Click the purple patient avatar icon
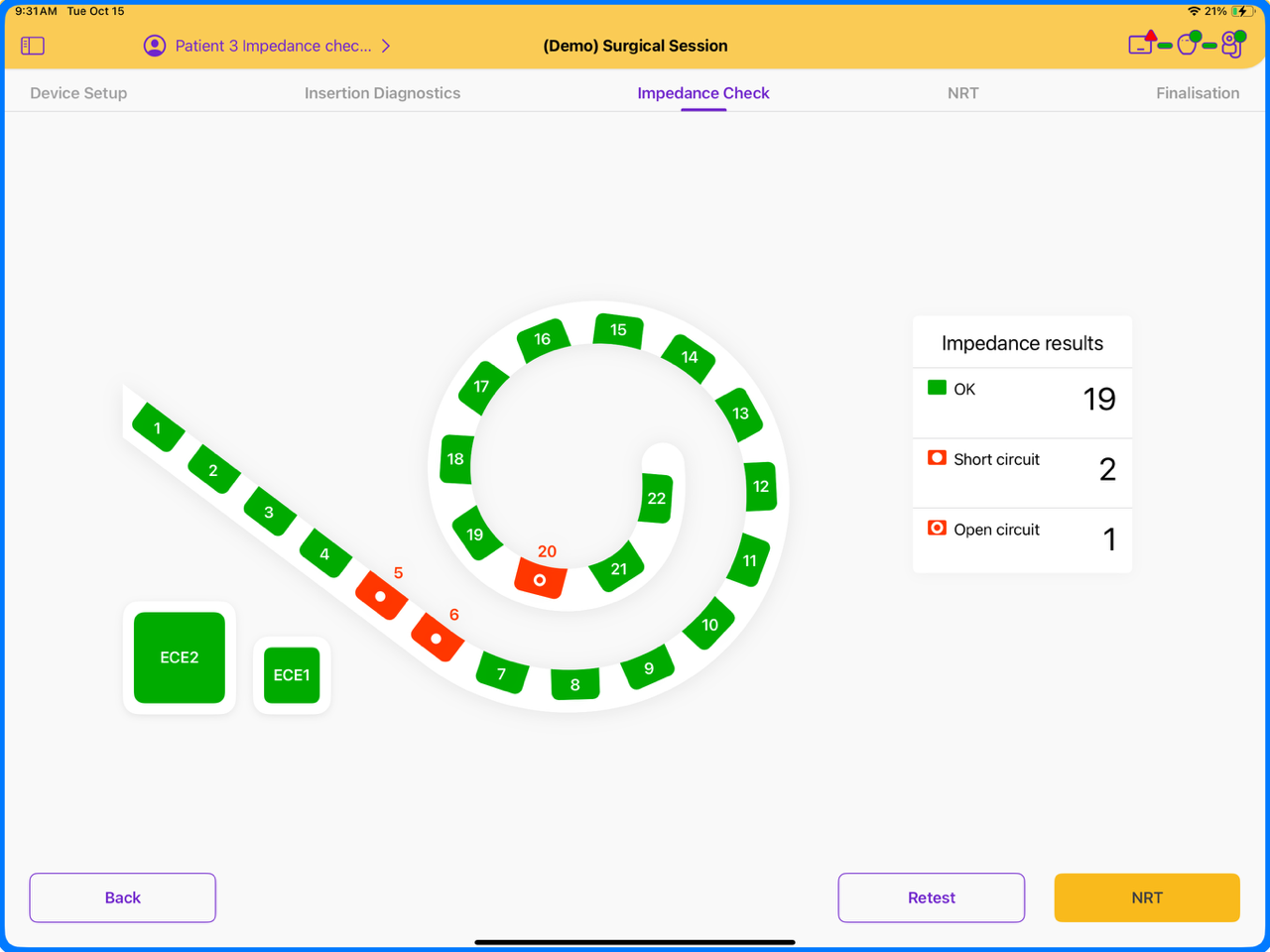Viewport: 1270px width, 952px height. 155,46
